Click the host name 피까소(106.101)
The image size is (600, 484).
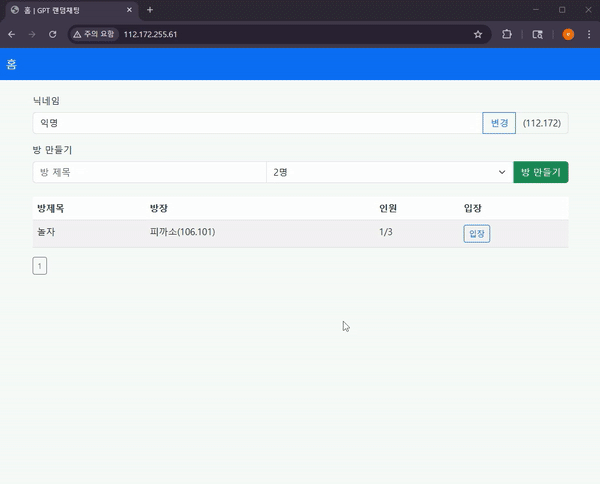[x=183, y=232]
